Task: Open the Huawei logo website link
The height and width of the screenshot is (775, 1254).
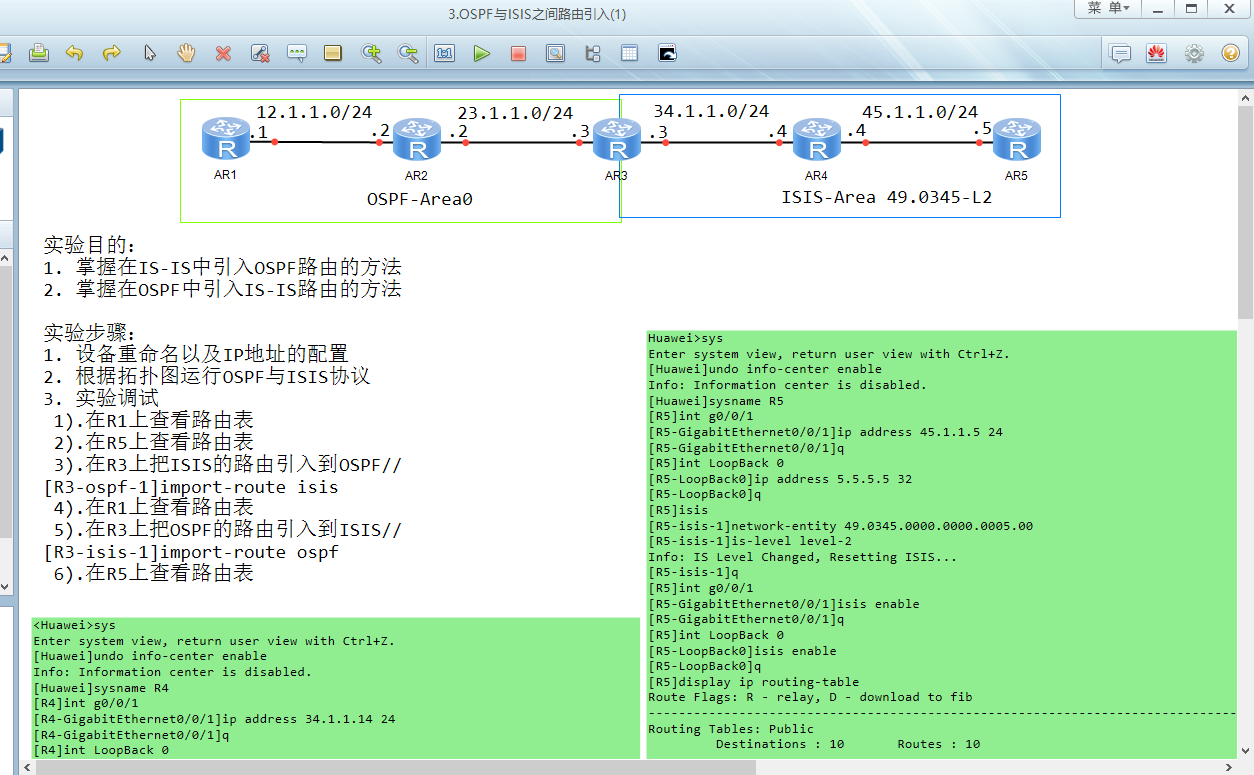Action: tap(1156, 53)
